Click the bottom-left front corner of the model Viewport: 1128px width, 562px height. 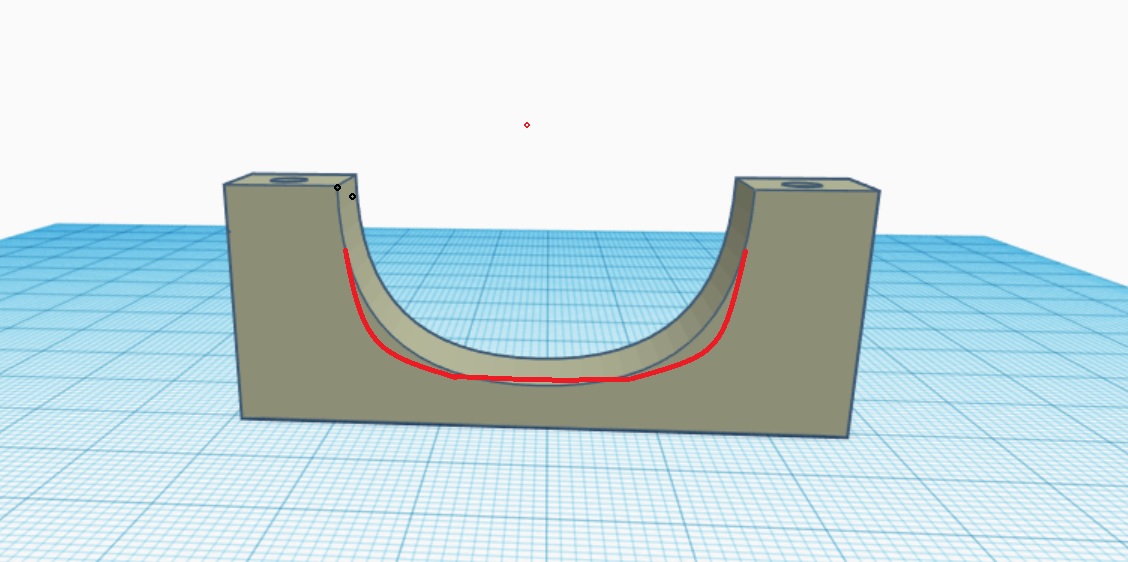[242, 417]
